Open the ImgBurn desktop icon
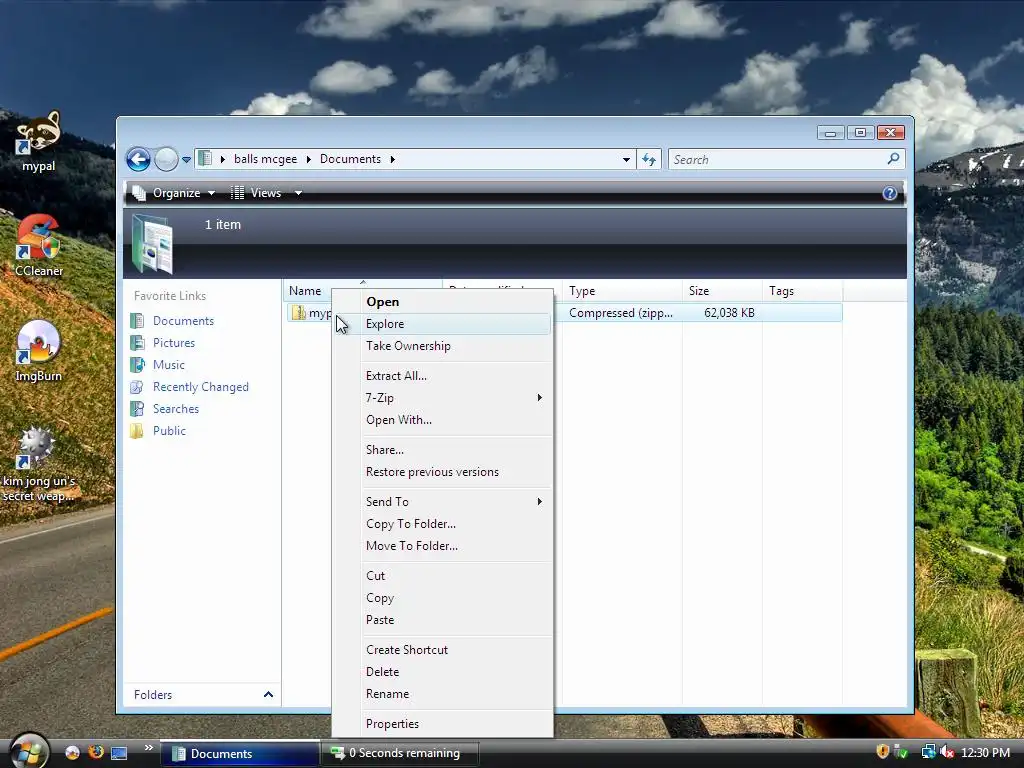Image resolution: width=1024 pixels, height=768 pixels. 39,351
